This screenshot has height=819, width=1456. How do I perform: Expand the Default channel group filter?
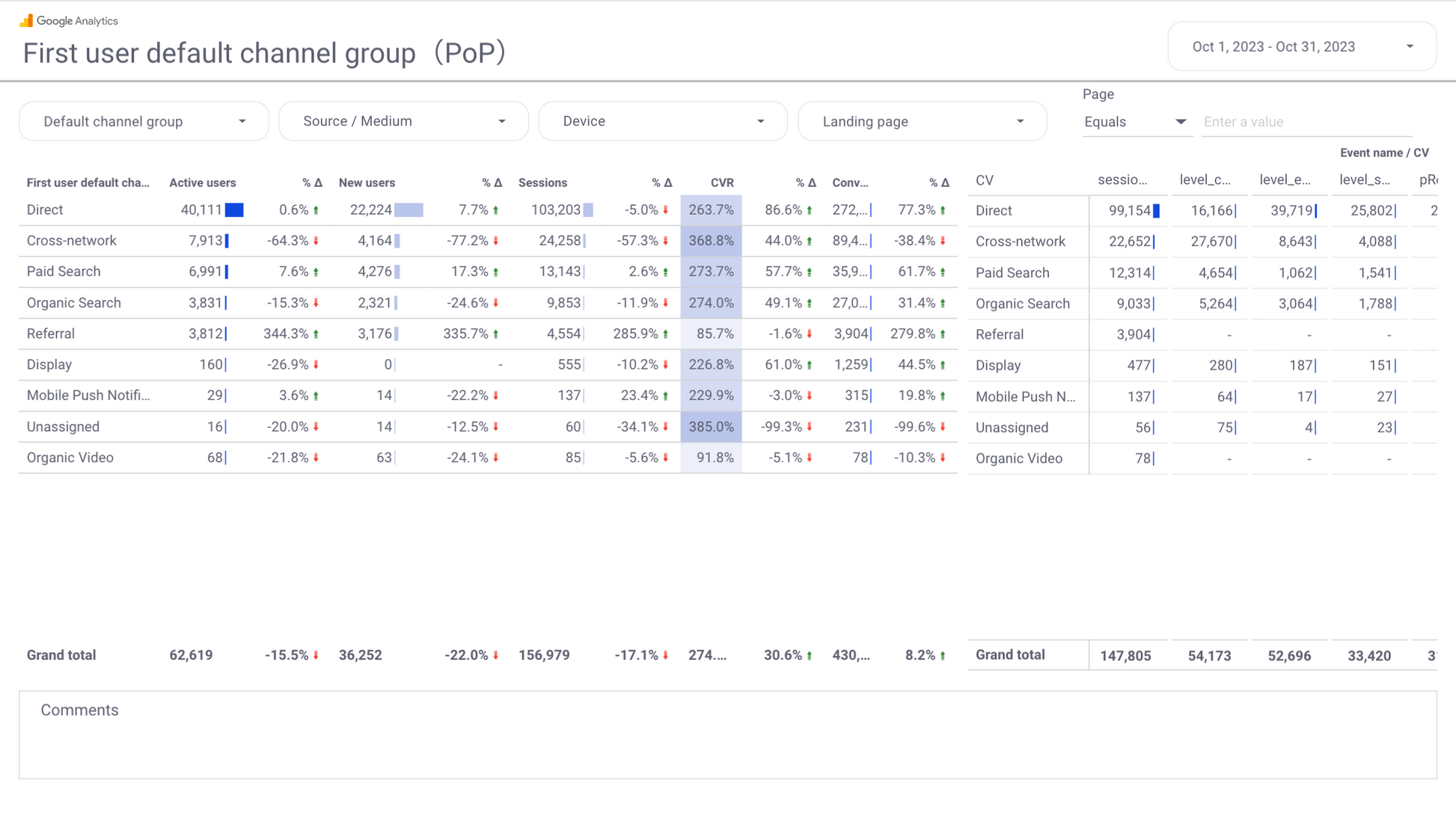[144, 121]
